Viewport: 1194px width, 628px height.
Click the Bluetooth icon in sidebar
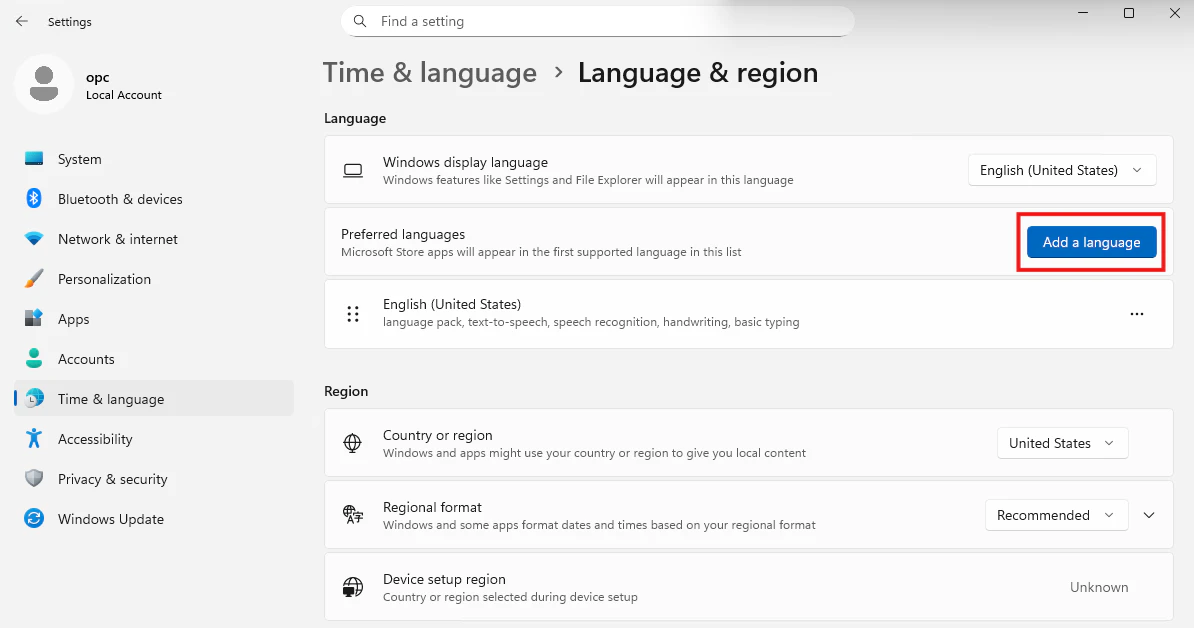(34, 199)
